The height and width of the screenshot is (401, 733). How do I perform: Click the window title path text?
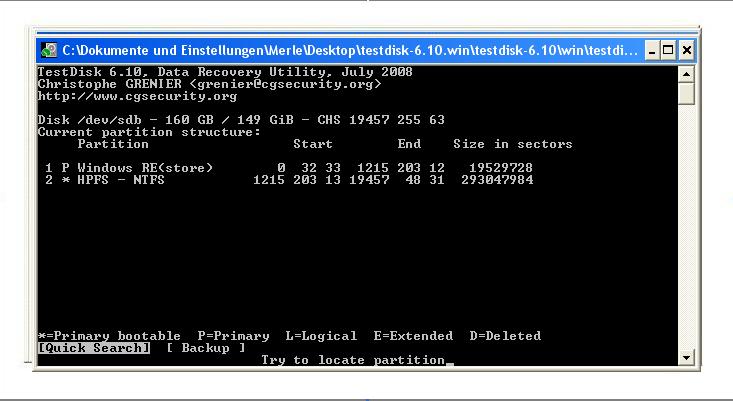point(350,50)
